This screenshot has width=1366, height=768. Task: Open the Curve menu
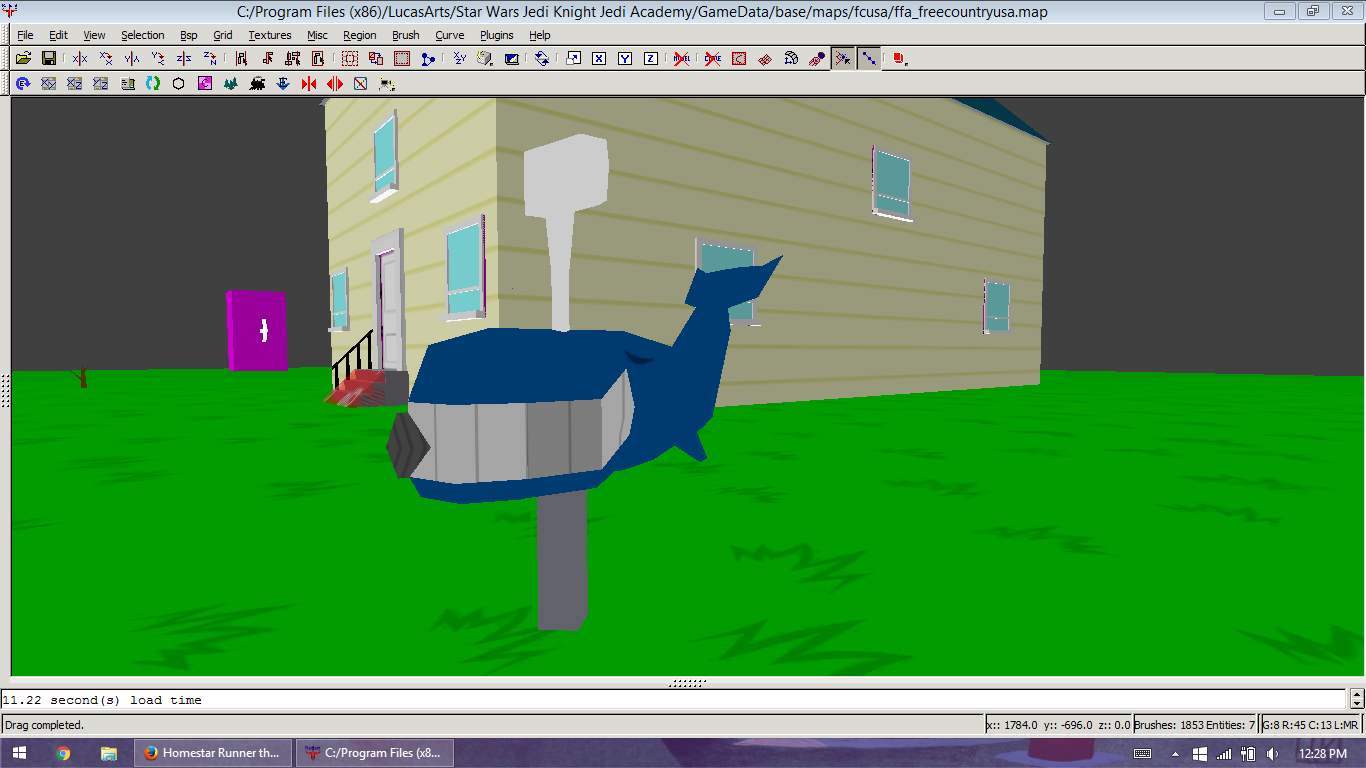(x=450, y=35)
